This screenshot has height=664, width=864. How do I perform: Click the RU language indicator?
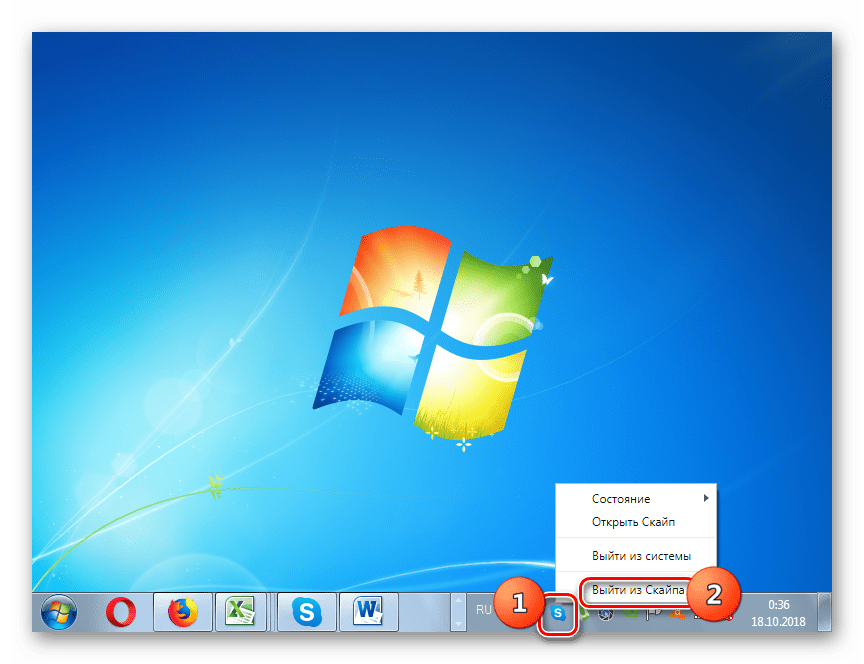483,609
